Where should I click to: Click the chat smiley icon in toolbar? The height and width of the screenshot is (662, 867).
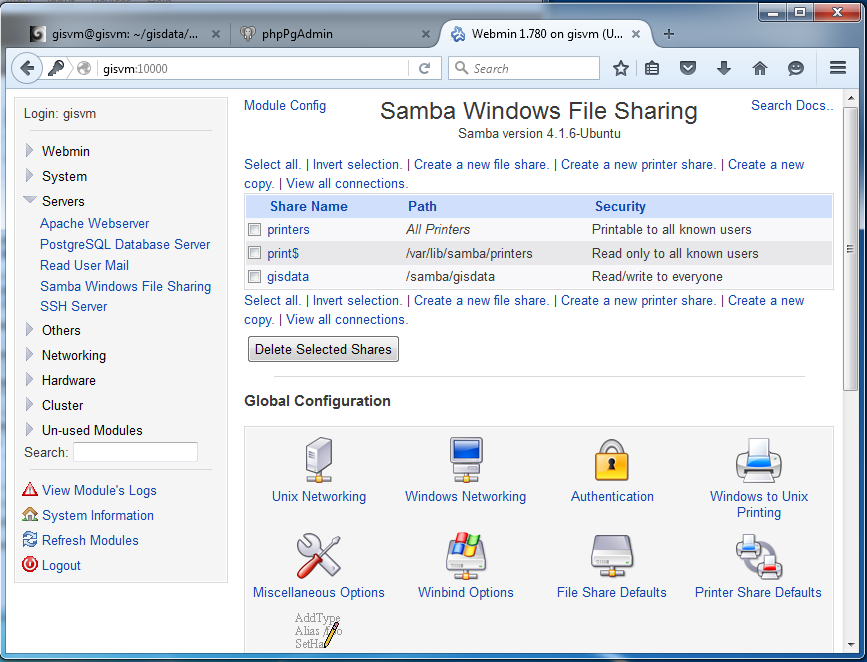795,69
